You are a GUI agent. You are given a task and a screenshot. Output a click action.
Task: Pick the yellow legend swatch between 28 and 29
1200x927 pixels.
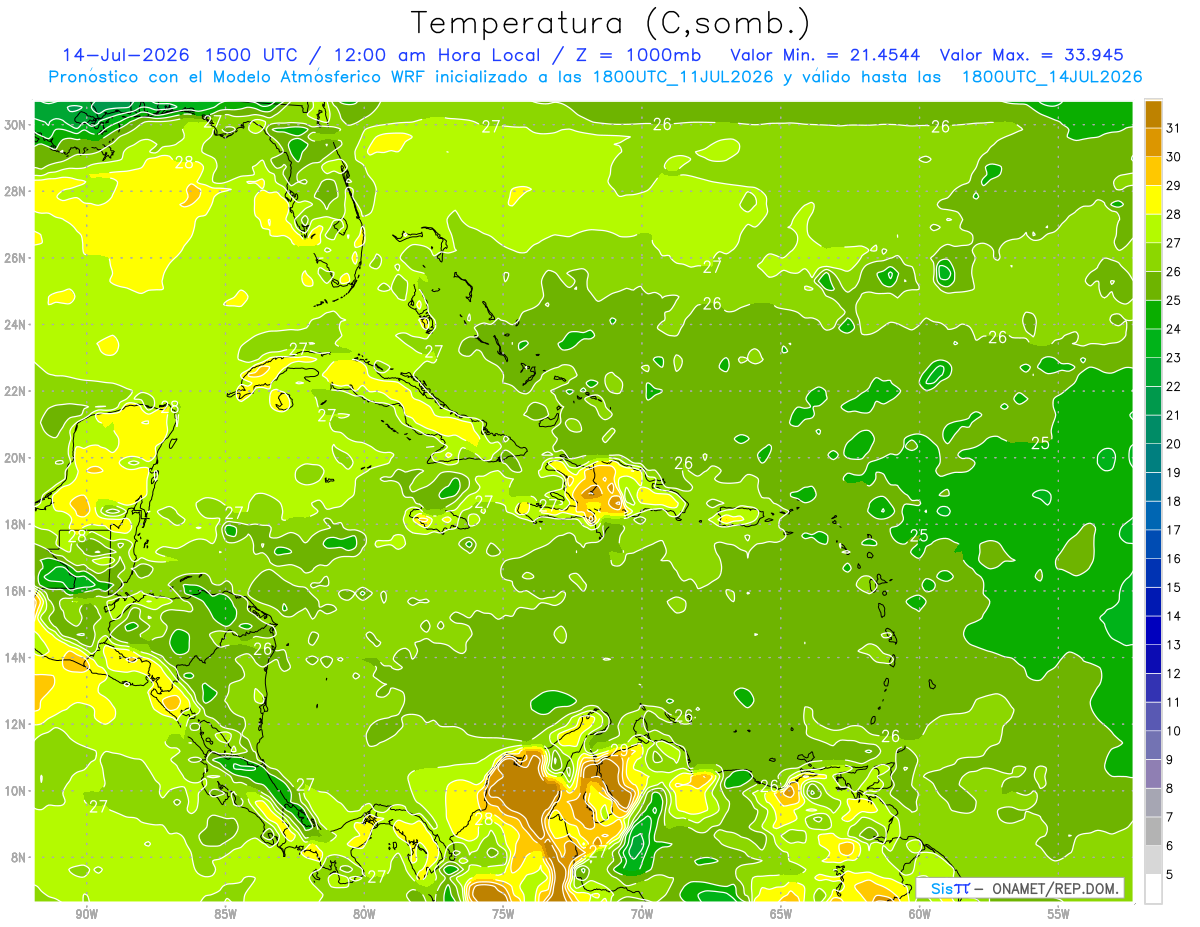coord(1153,200)
